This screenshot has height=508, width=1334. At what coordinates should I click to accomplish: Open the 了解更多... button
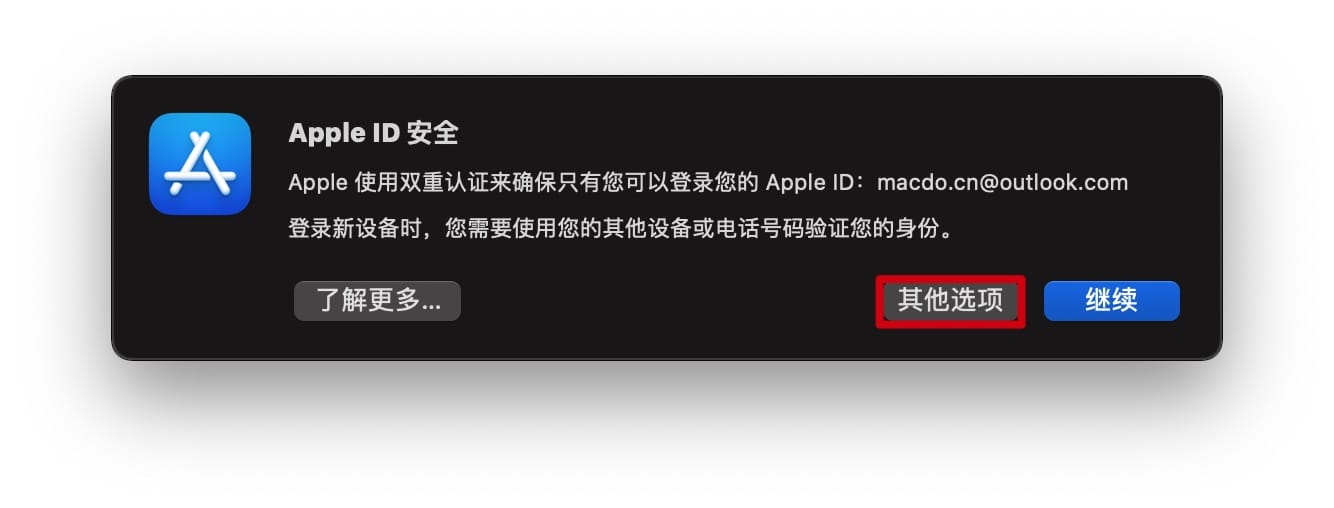(377, 301)
